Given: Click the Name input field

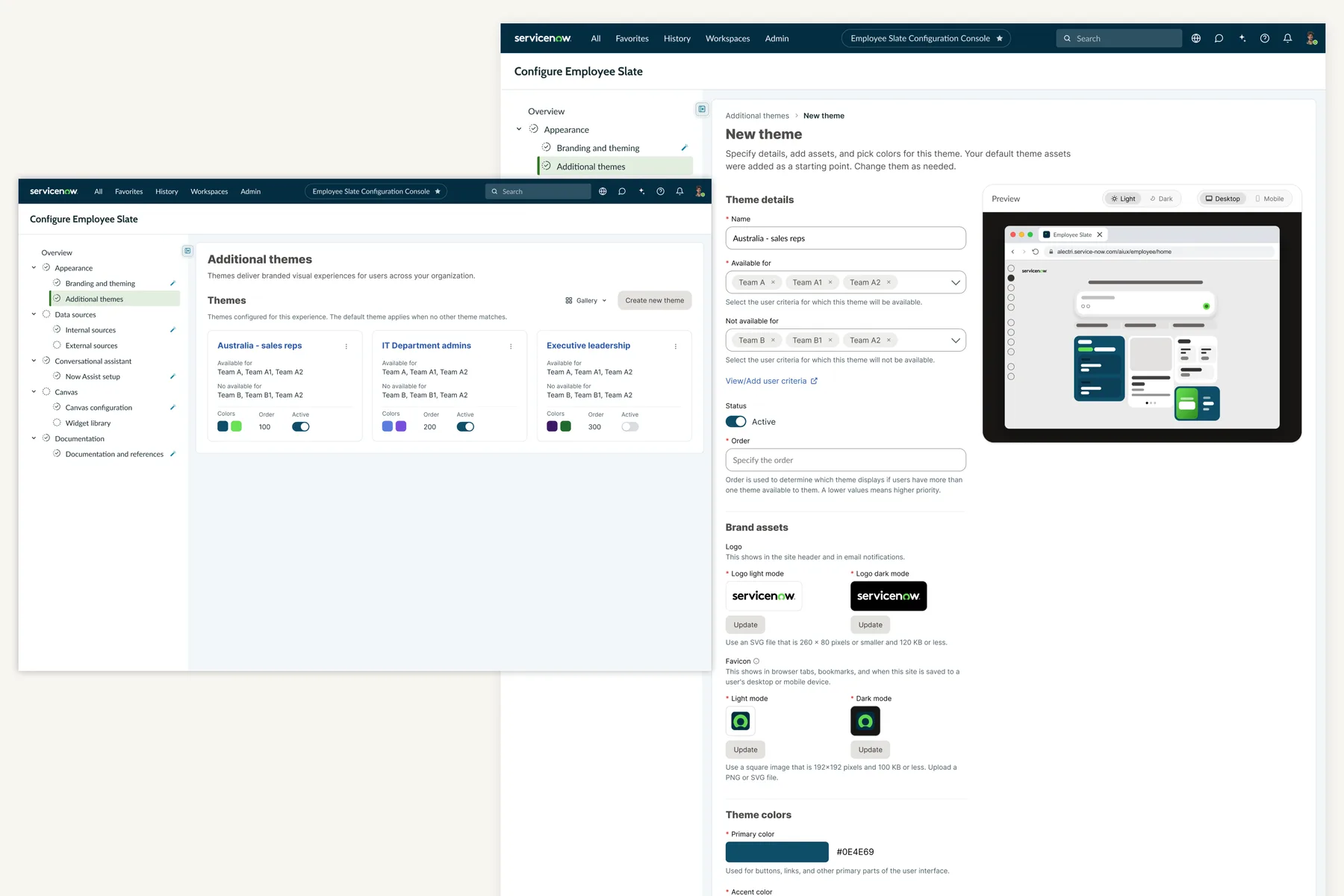Looking at the screenshot, I should 845,238.
